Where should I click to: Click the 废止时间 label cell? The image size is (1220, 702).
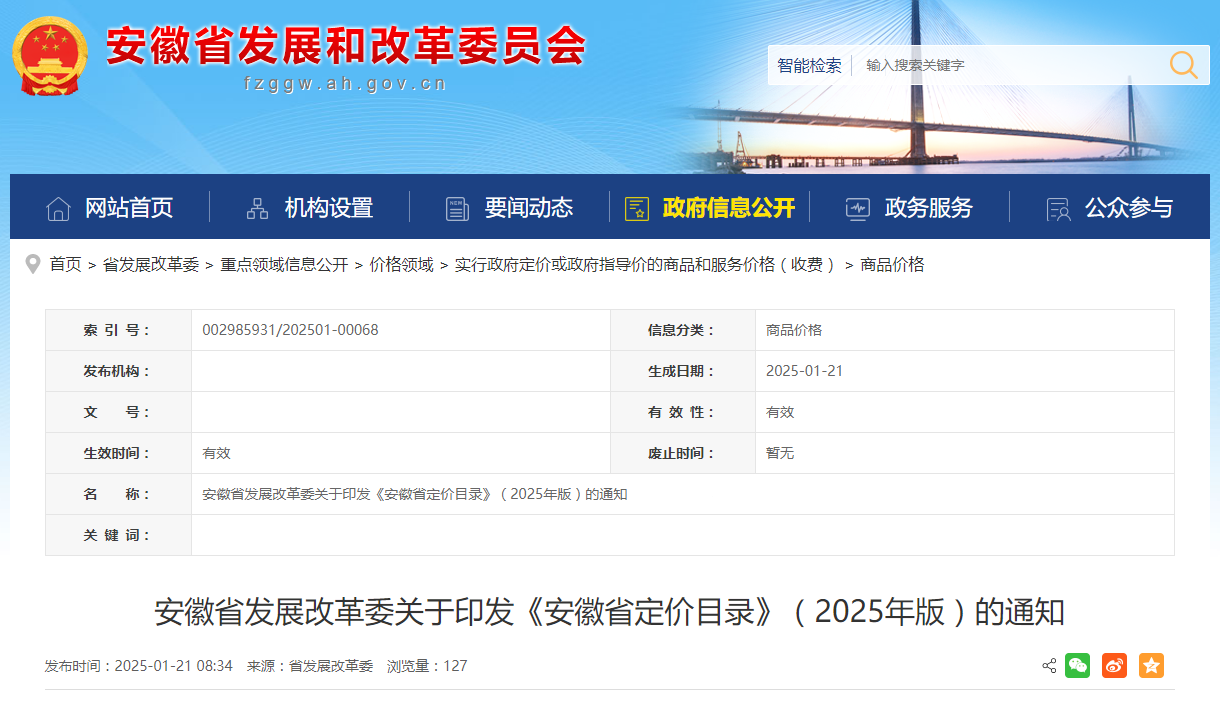pyautogui.click(x=682, y=453)
